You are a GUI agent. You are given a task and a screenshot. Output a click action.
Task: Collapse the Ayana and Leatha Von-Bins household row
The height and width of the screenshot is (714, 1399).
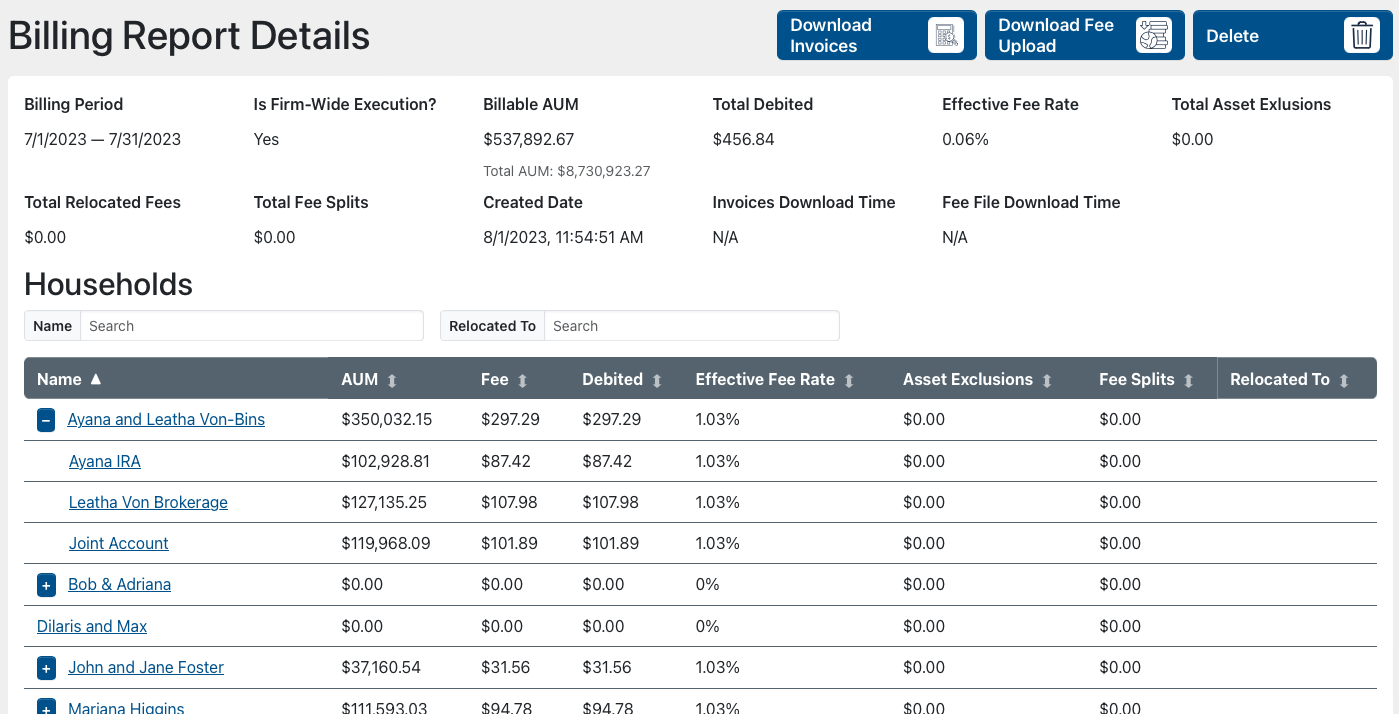(45, 420)
